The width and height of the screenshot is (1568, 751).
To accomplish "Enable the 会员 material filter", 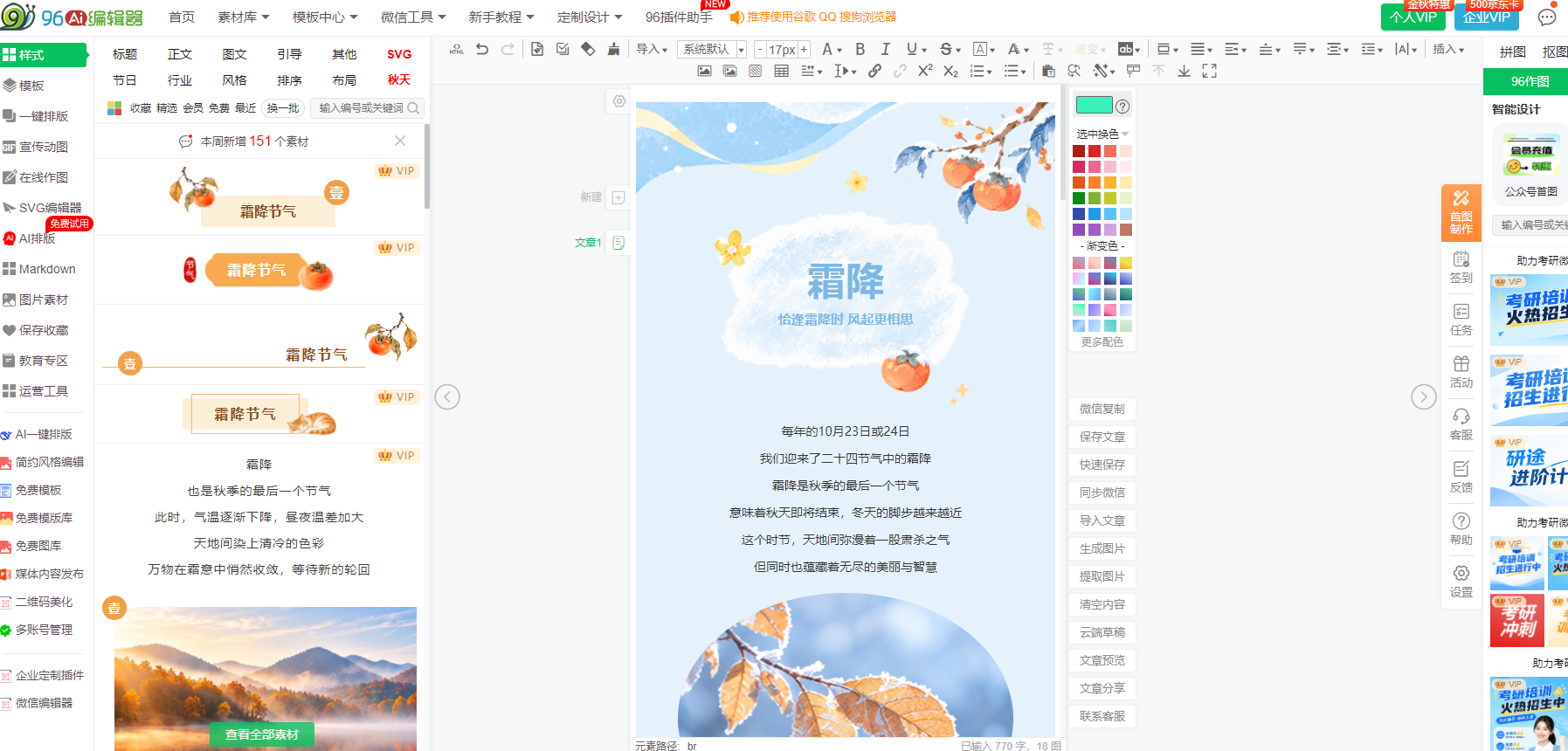I will pyautogui.click(x=193, y=108).
